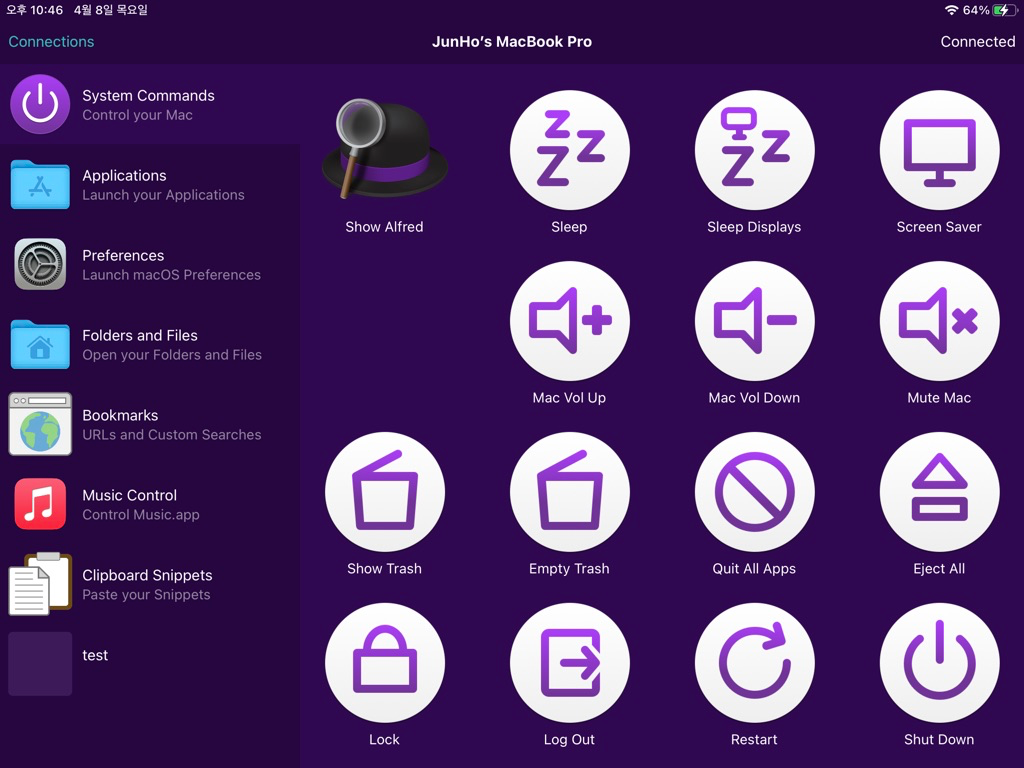
Task: Open the Music Control note icon
Action: pyautogui.click(x=40, y=504)
